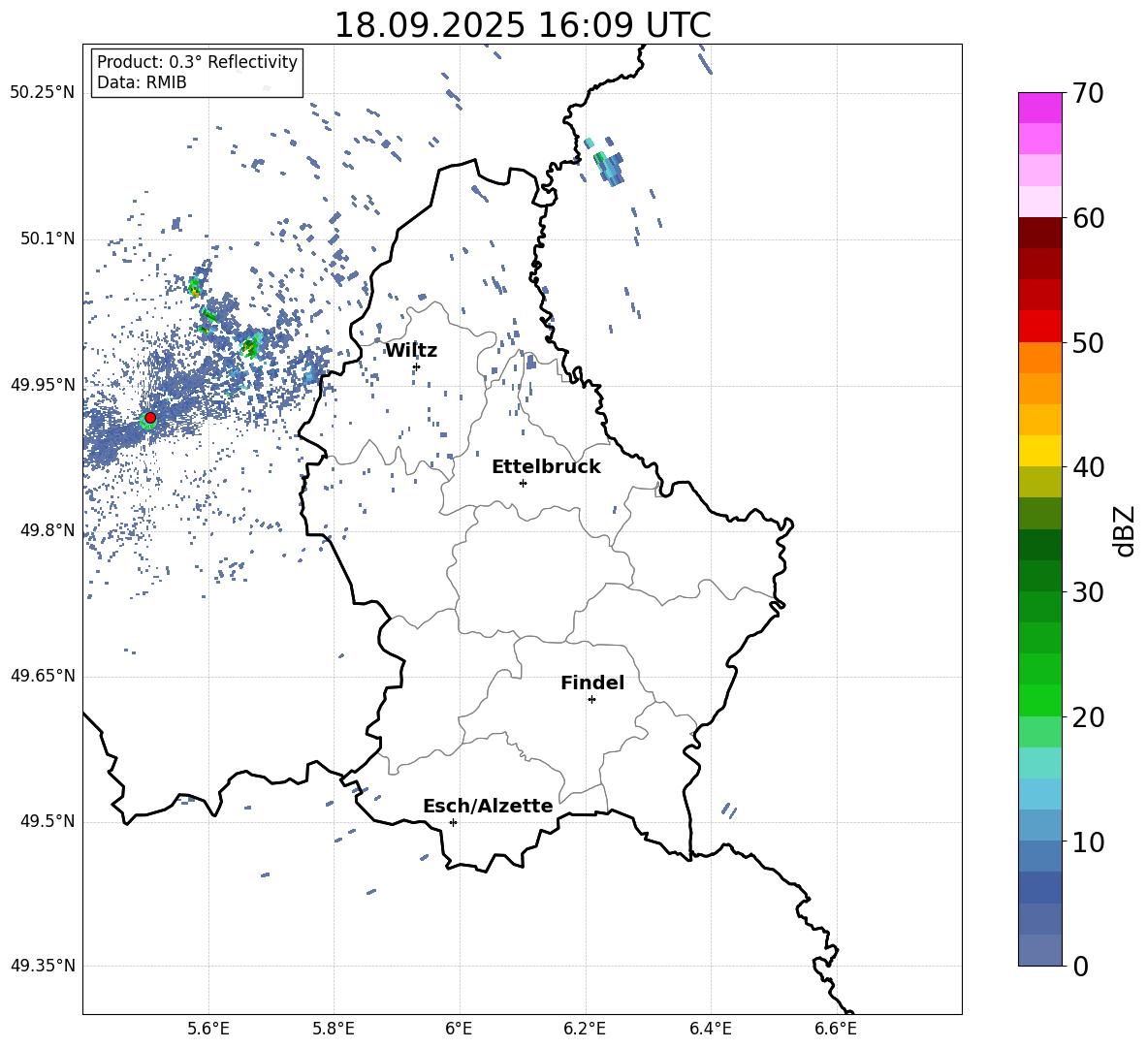The image size is (1148, 1048).
Task: Click the red radar location marker
Action: tap(150, 418)
